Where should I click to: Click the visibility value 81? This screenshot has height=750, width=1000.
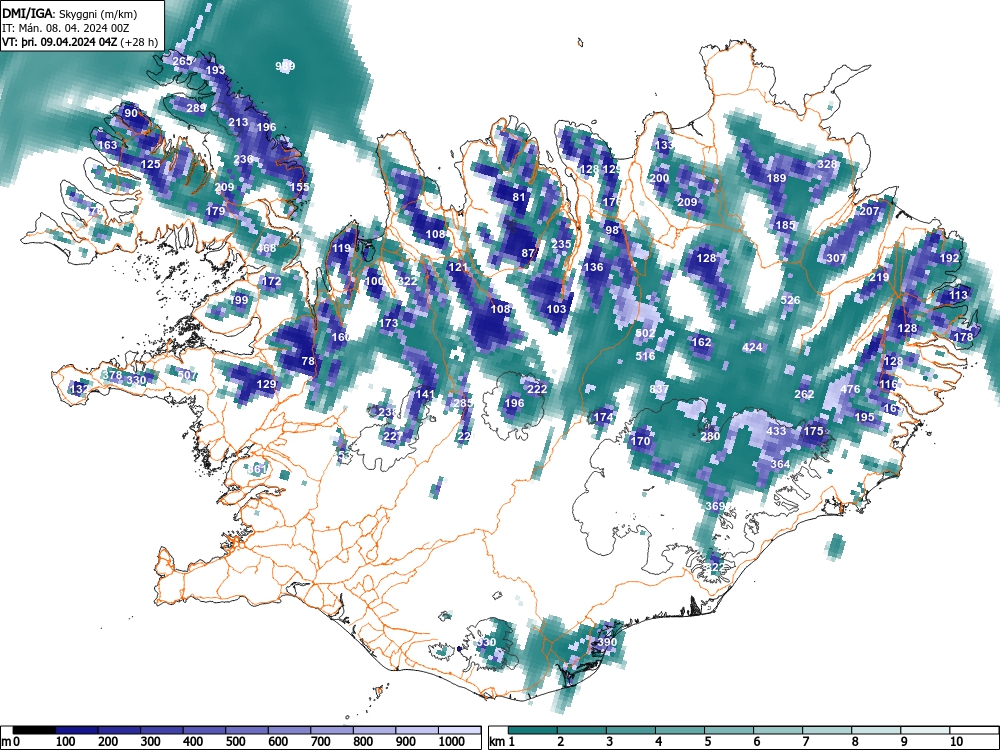click(519, 196)
